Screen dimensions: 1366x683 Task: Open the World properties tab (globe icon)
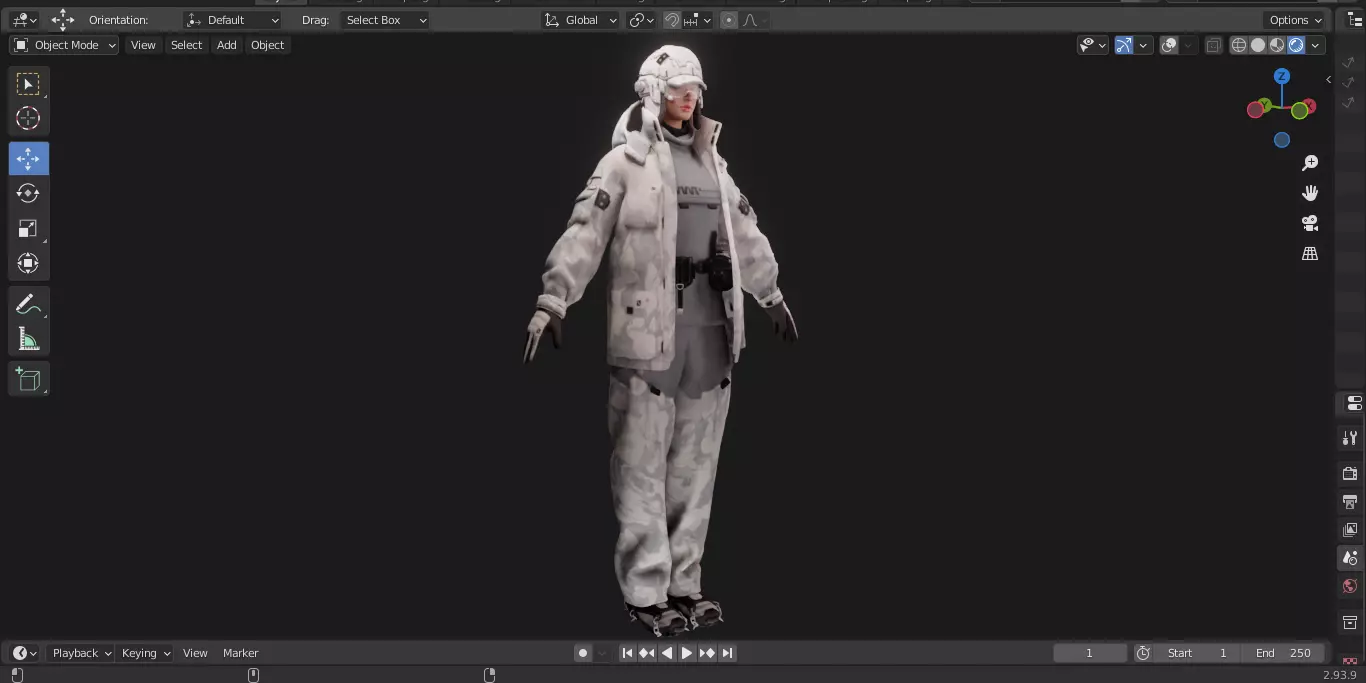pos(1350,586)
